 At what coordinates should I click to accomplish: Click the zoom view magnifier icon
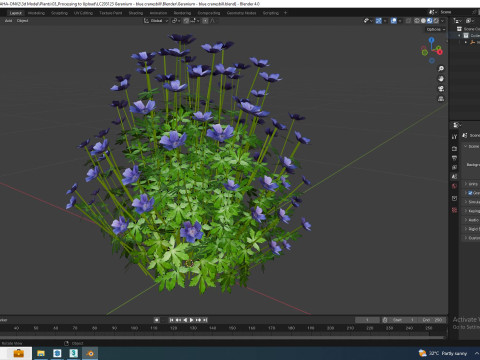point(441,69)
